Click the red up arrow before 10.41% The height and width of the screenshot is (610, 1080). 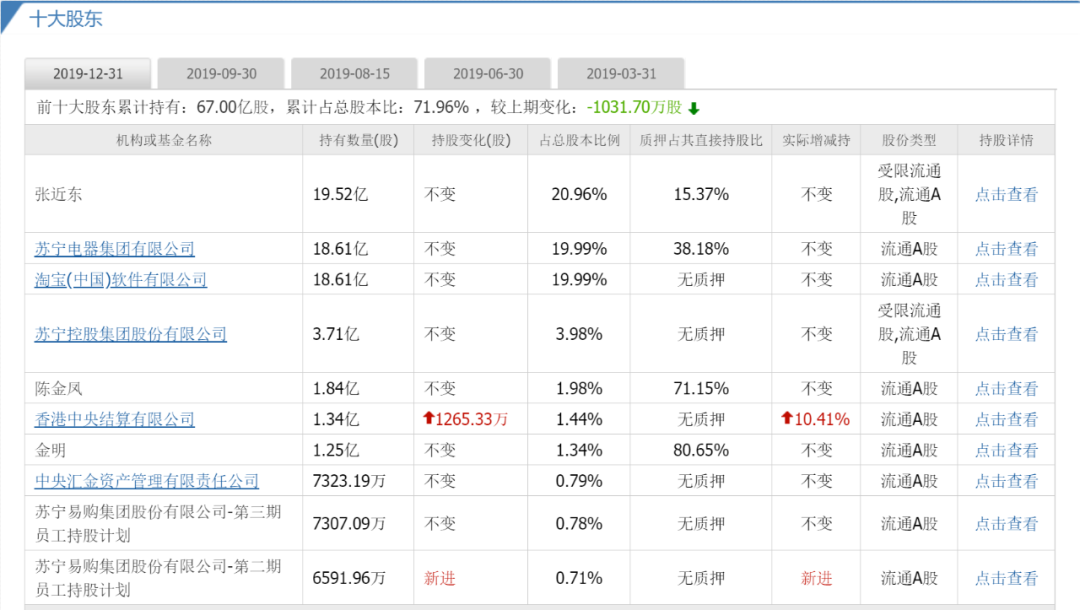[x=787, y=418]
